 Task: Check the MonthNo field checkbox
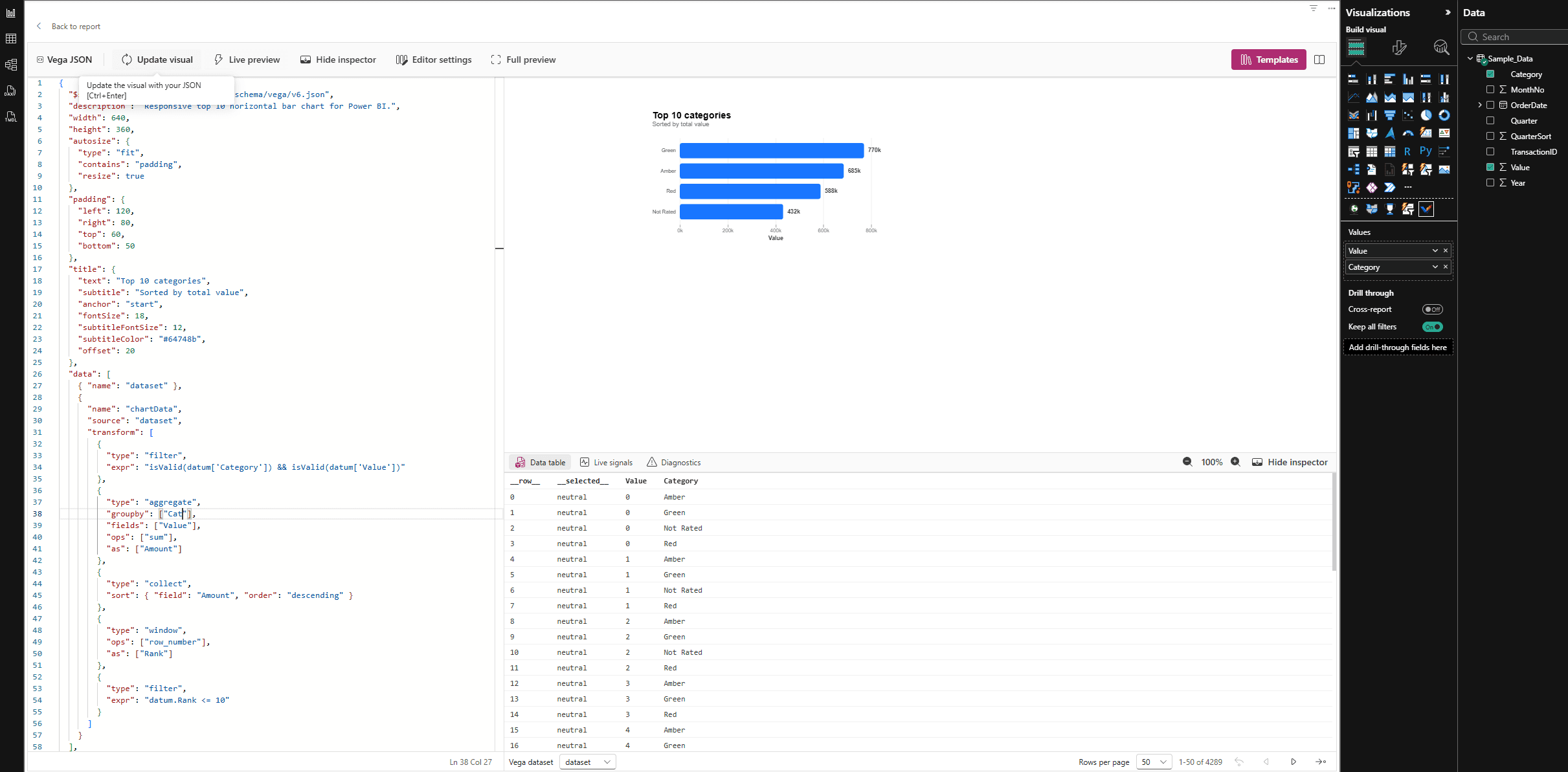click(1490, 90)
